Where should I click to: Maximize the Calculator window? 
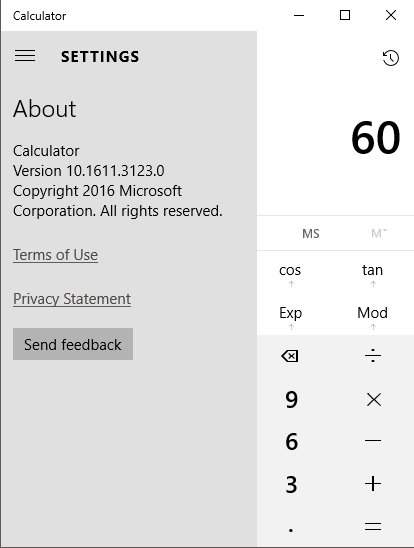point(345,15)
